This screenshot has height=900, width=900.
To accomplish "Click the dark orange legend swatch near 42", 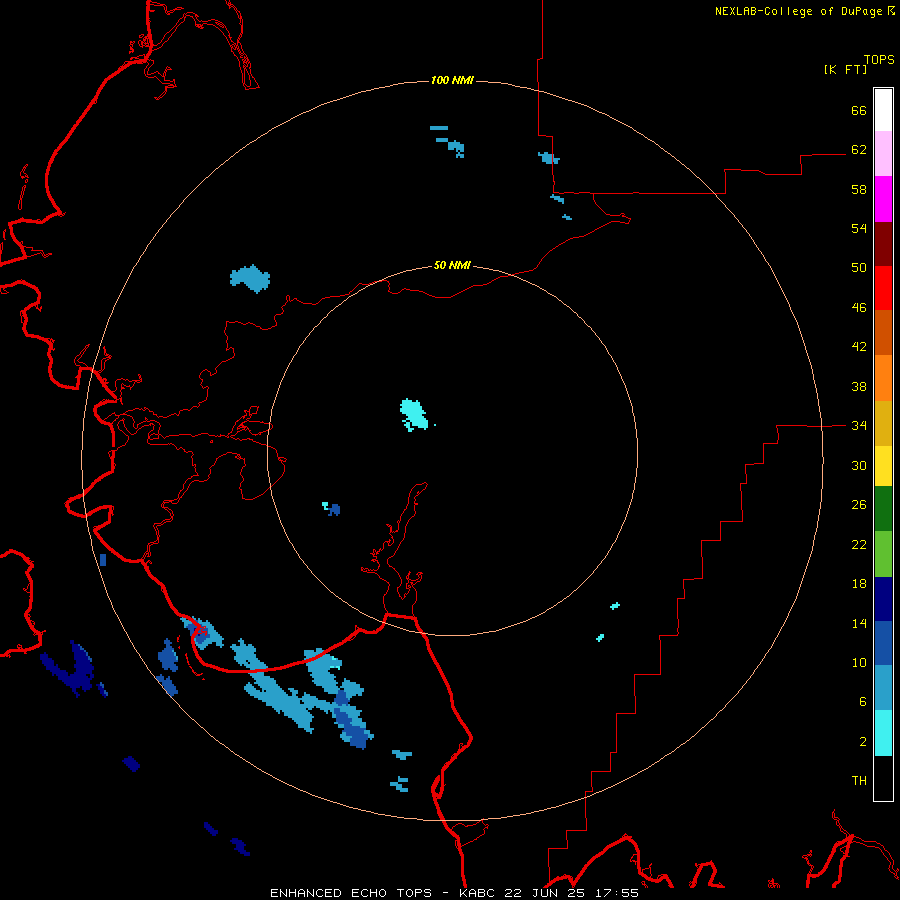I will (x=883, y=332).
